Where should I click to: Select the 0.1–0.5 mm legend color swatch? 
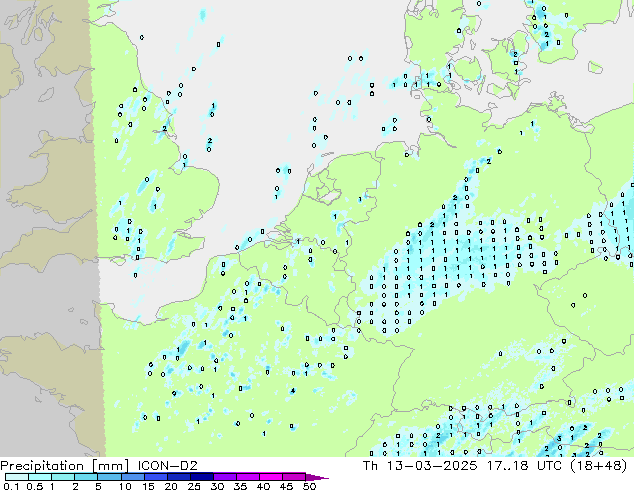(17, 477)
